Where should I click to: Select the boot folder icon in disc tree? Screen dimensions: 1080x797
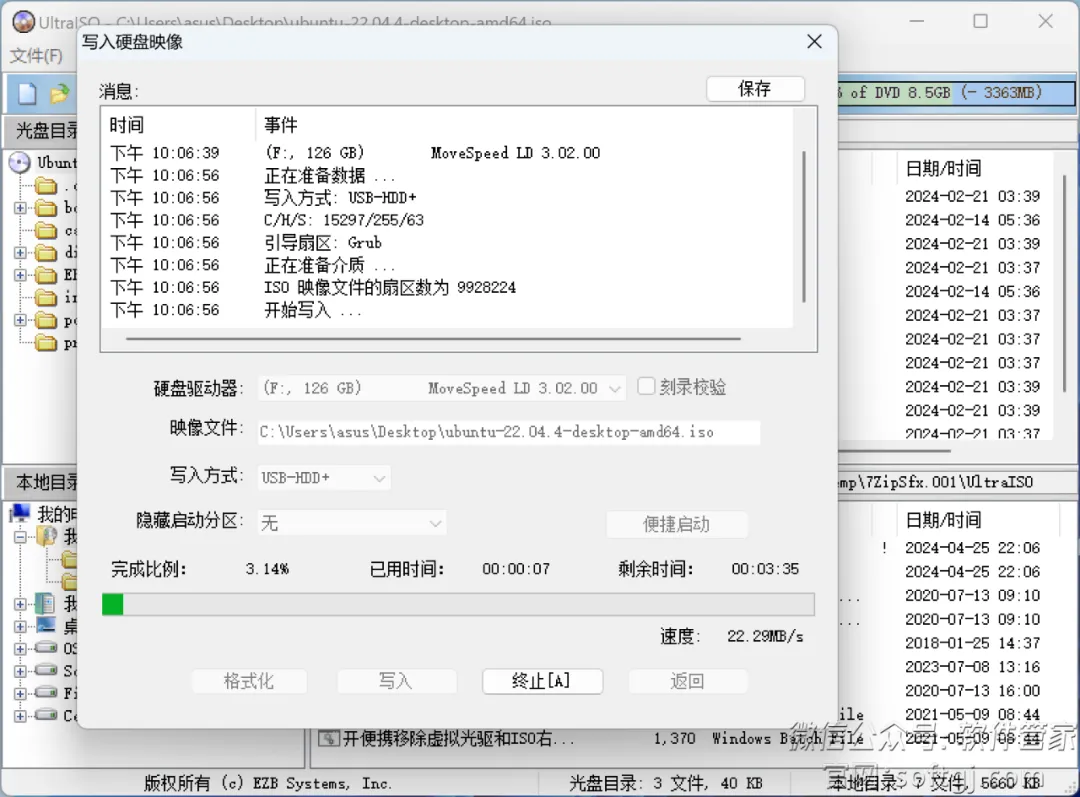[46, 208]
